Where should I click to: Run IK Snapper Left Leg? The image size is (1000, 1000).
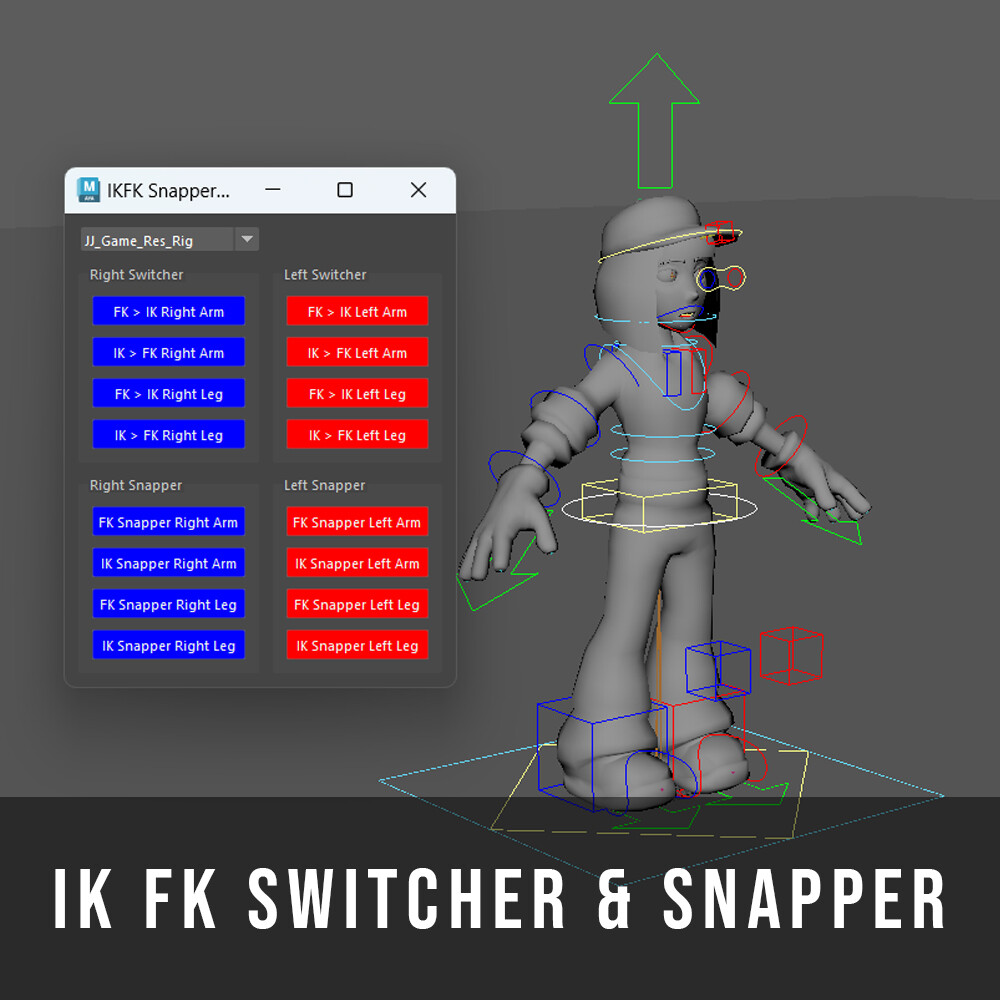(x=357, y=645)
